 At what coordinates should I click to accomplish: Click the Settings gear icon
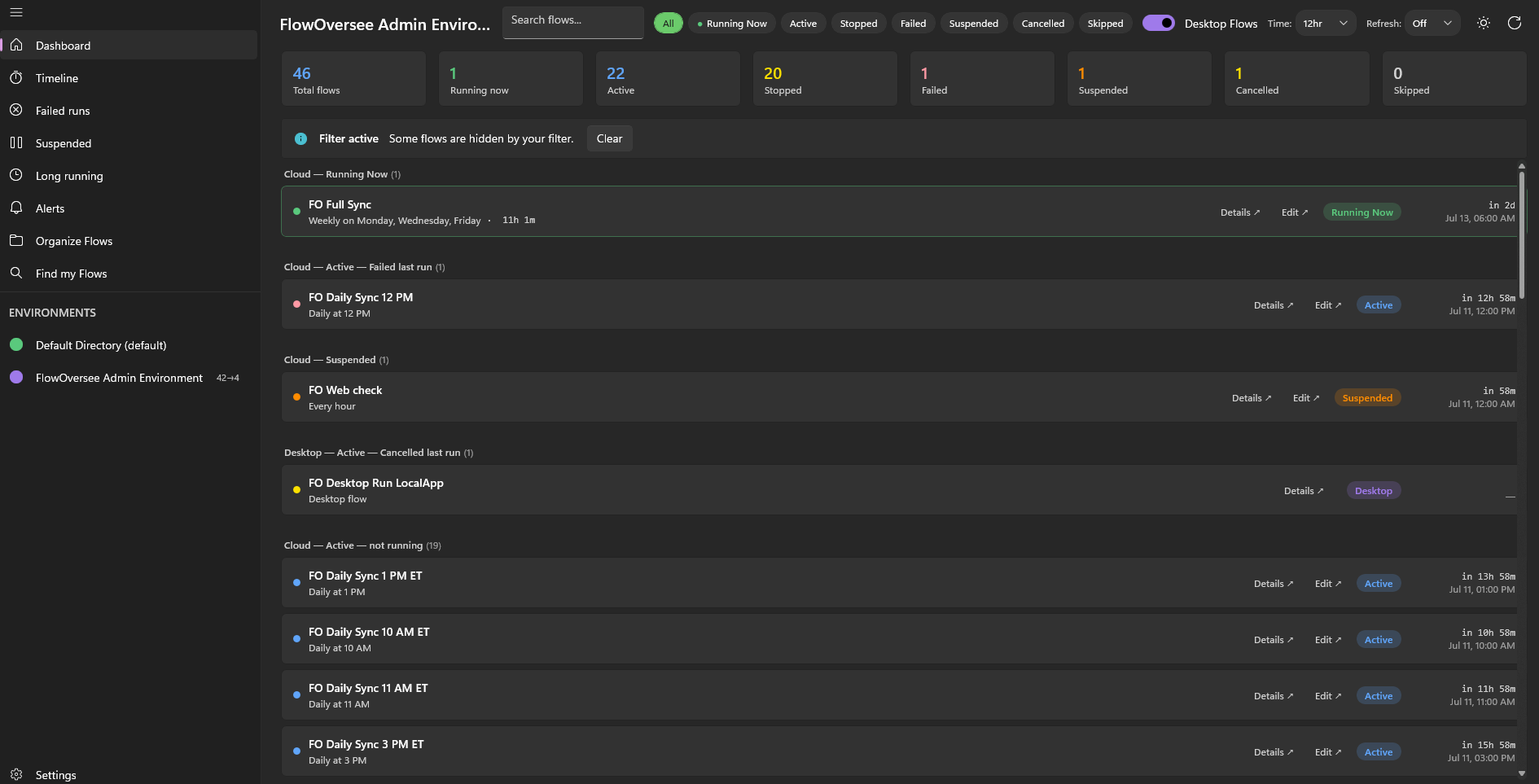click(16, 774)
